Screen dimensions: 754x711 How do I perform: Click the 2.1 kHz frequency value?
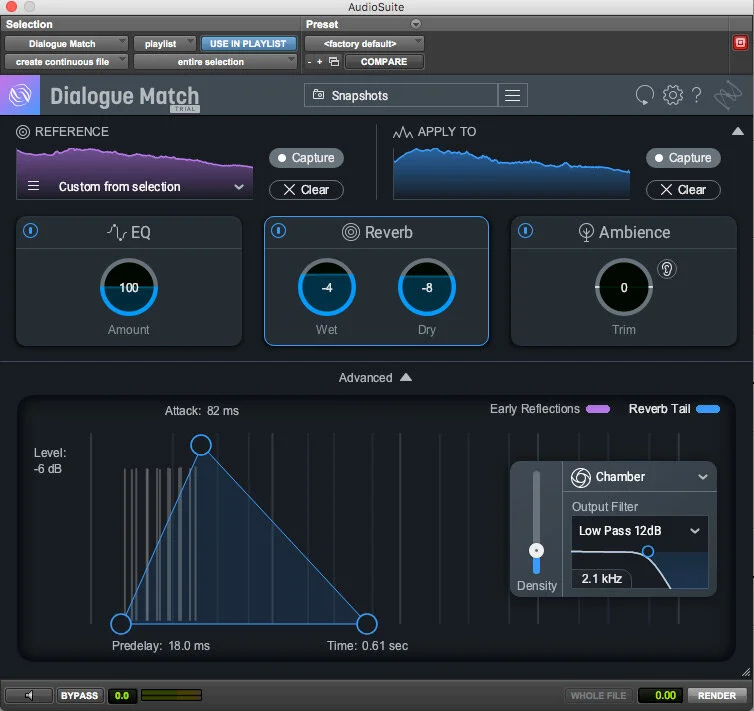602,578
